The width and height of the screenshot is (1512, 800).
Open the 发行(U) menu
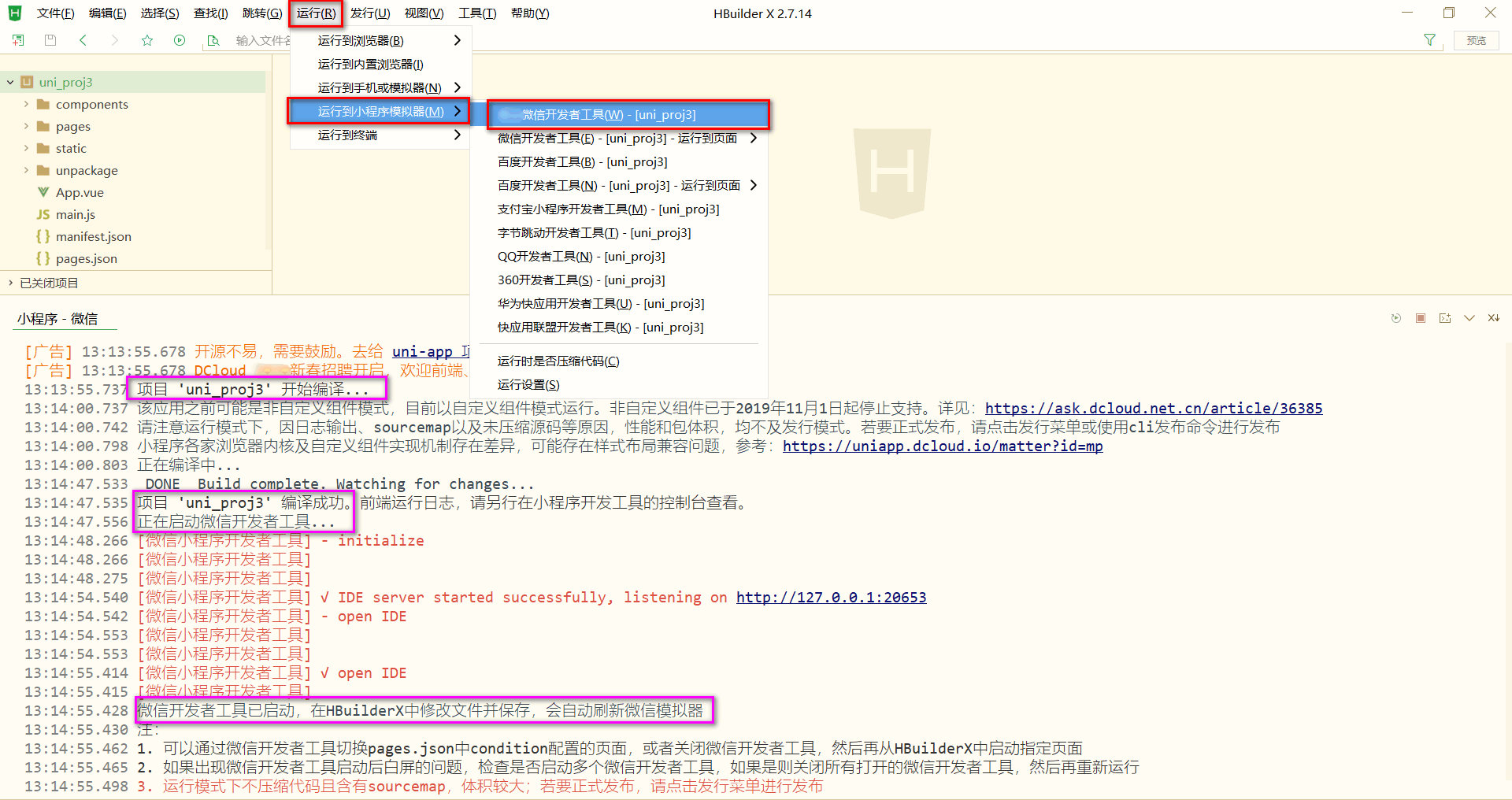pos(370,13)
